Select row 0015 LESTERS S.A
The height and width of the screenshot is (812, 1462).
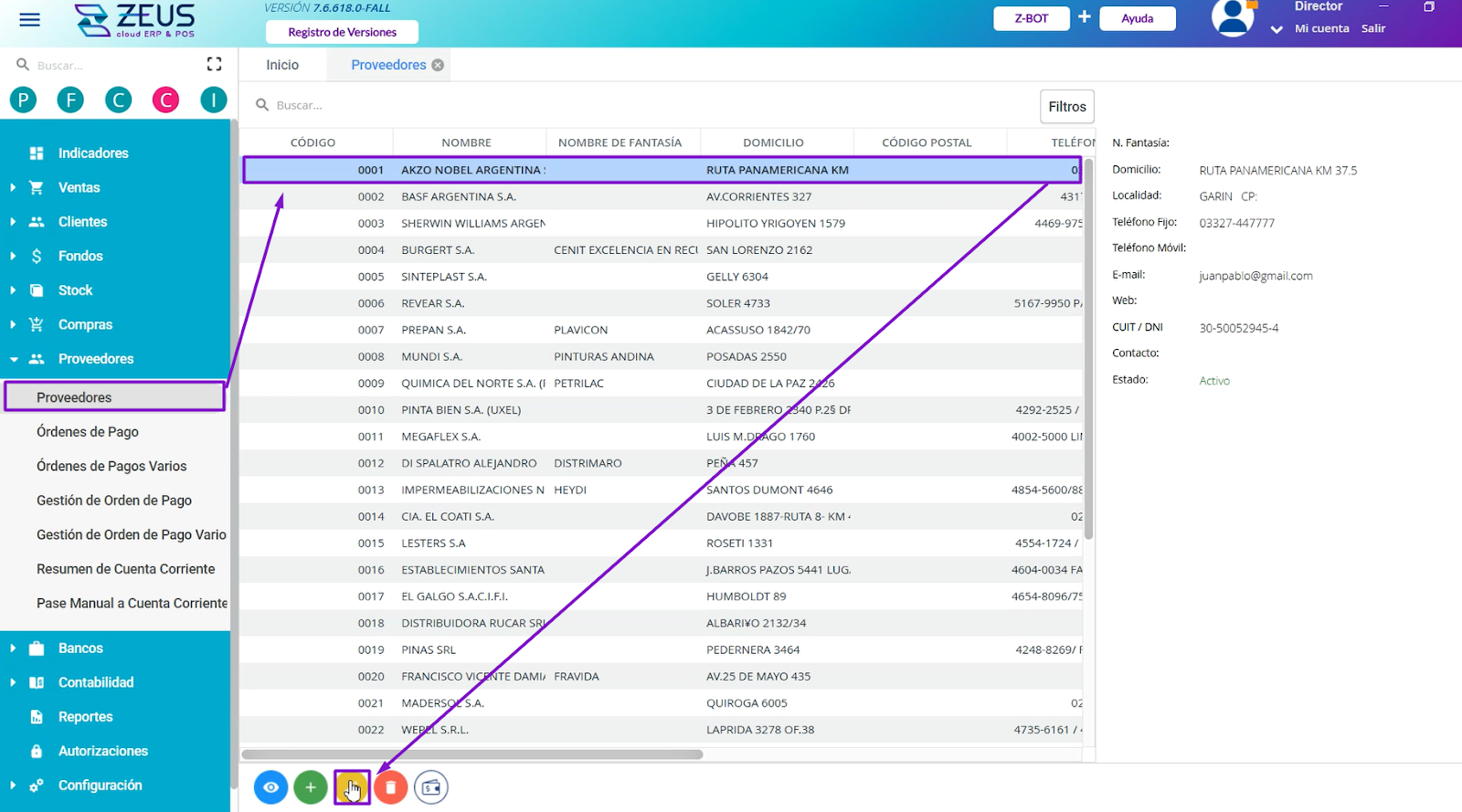pyautogui.click(x=662, y=543)
